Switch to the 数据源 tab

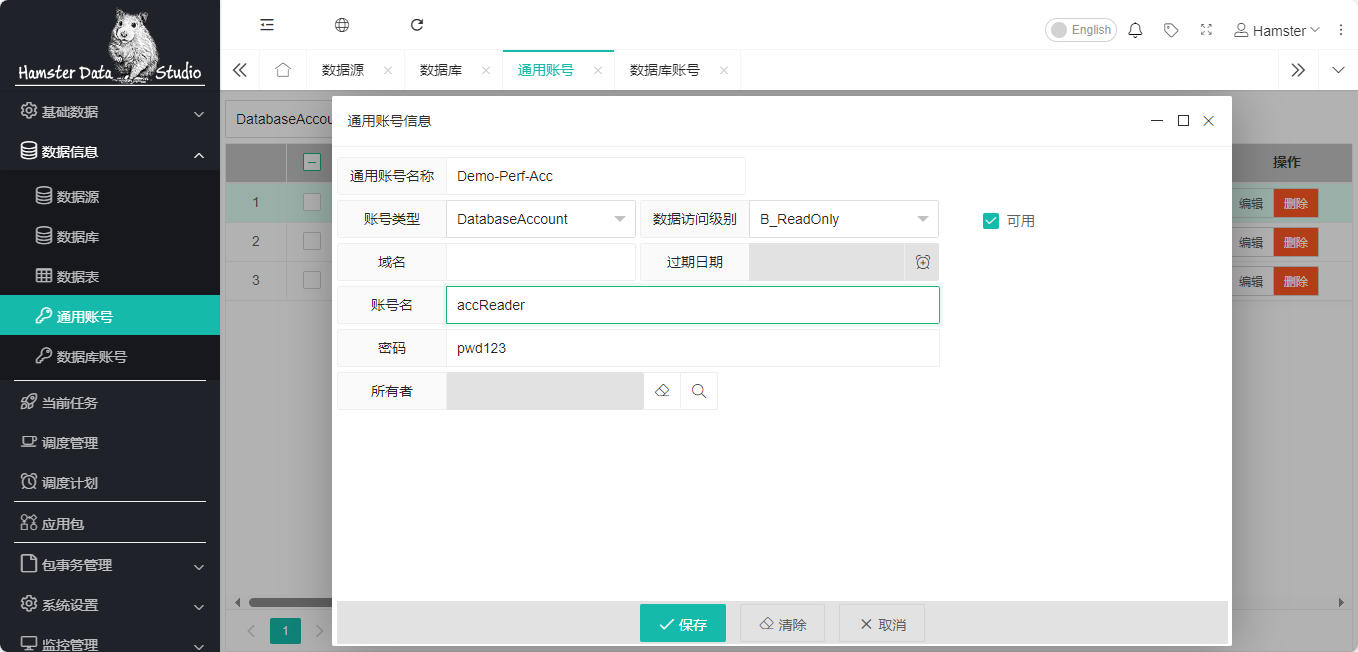click(x=343, y=71)
